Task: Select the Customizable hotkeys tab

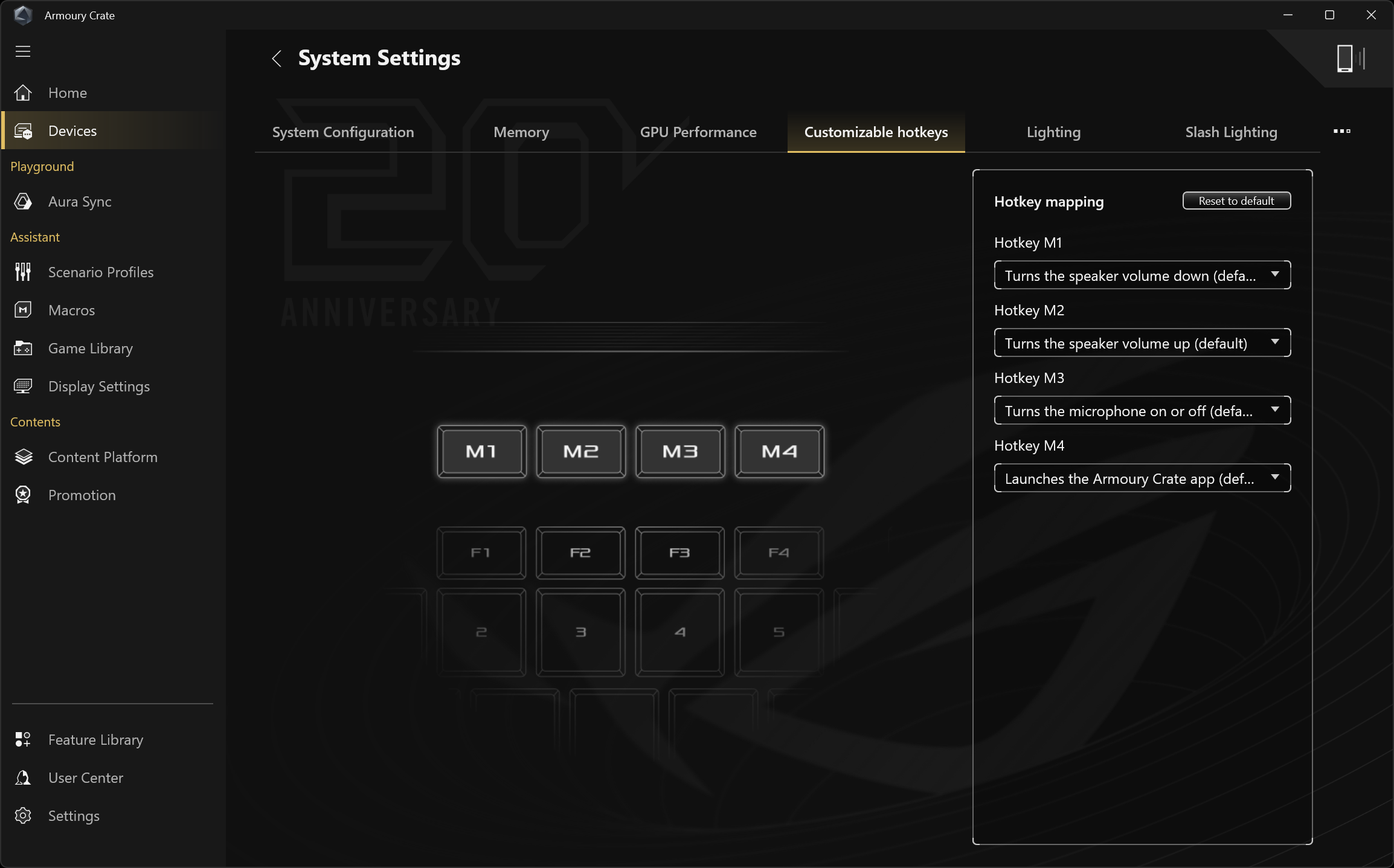Action: tap(876, 132)
